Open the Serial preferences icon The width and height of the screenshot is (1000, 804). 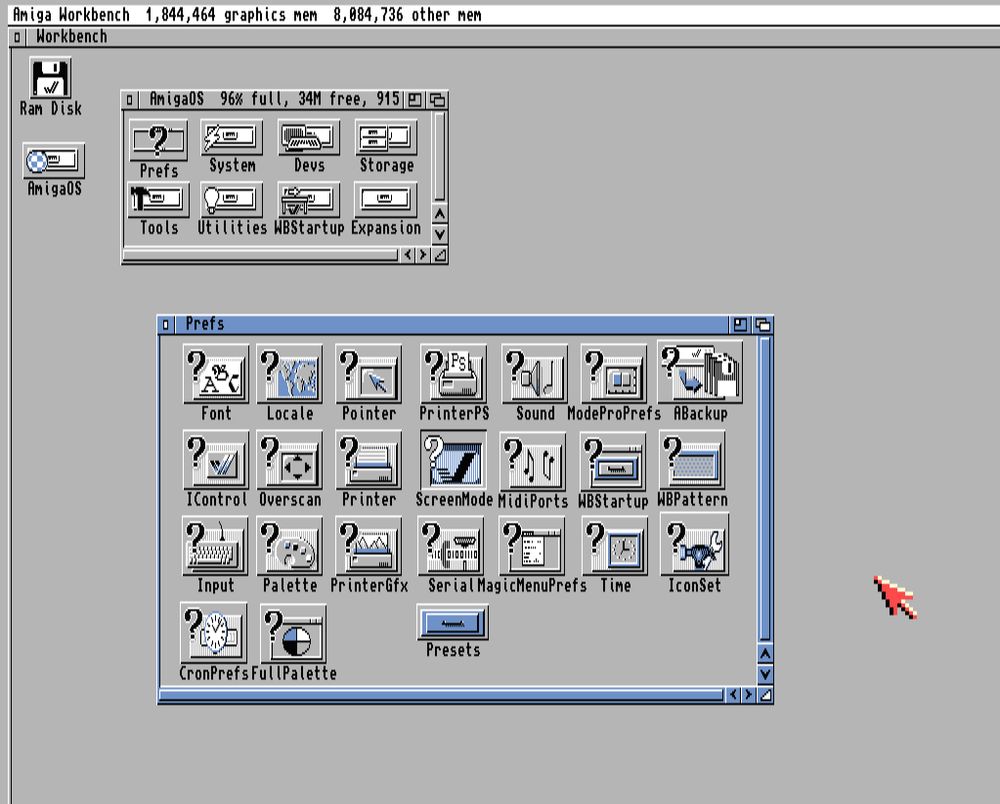pyautogui.click(x=451, y=546)
